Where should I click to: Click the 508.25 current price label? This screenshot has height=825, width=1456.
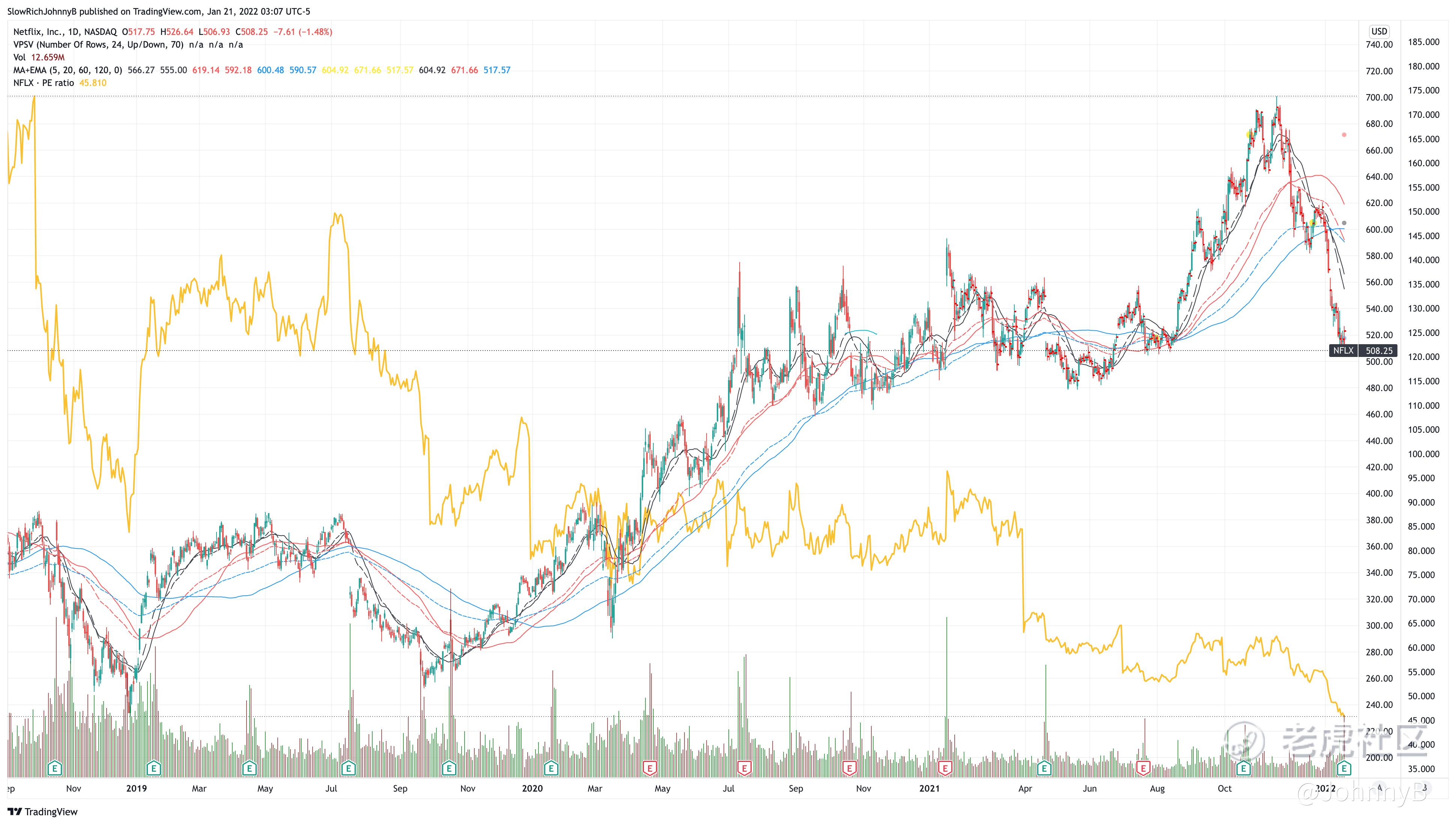(x=1378, y=351)
